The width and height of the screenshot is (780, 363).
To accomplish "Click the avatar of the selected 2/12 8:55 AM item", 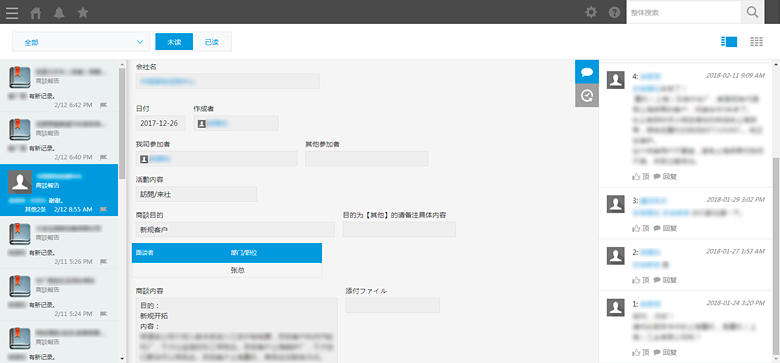I will point(20,182).
